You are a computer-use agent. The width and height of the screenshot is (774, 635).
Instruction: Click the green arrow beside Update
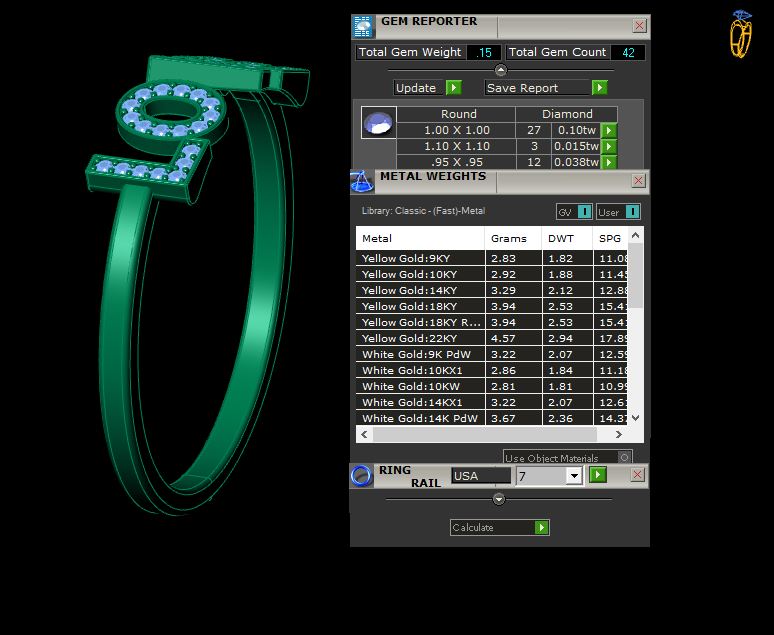click(453, 88)
